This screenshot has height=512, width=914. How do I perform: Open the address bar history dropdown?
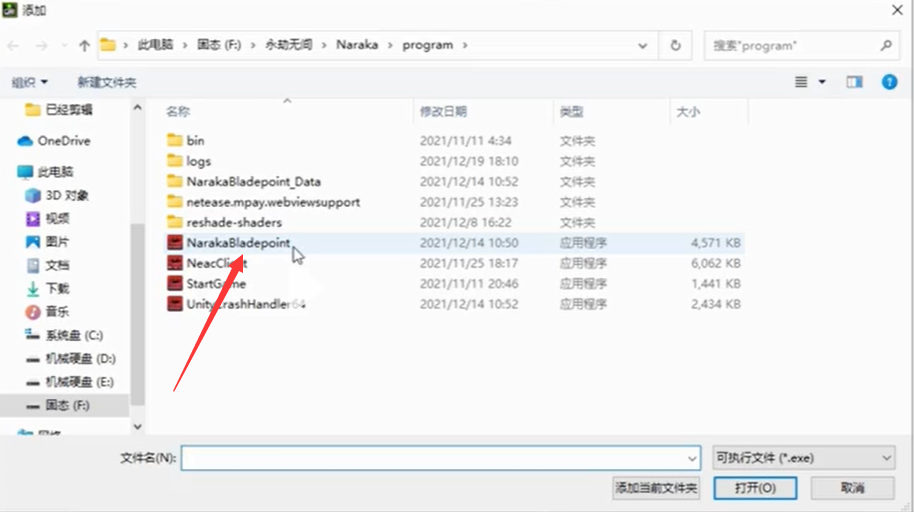[642, 45]
